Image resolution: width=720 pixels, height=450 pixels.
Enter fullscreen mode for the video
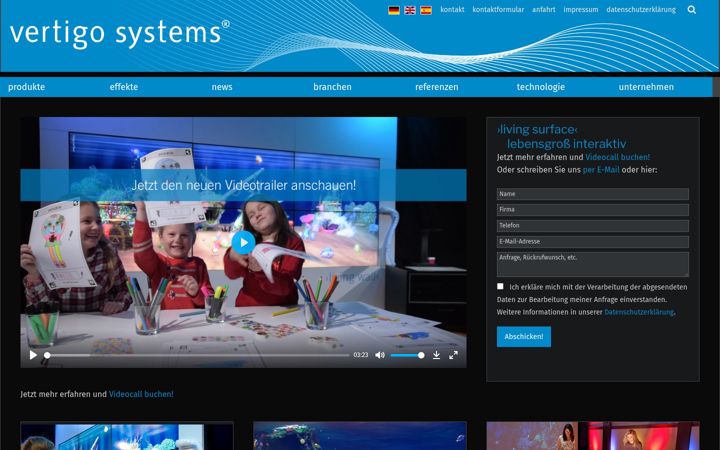coord(453,355)
